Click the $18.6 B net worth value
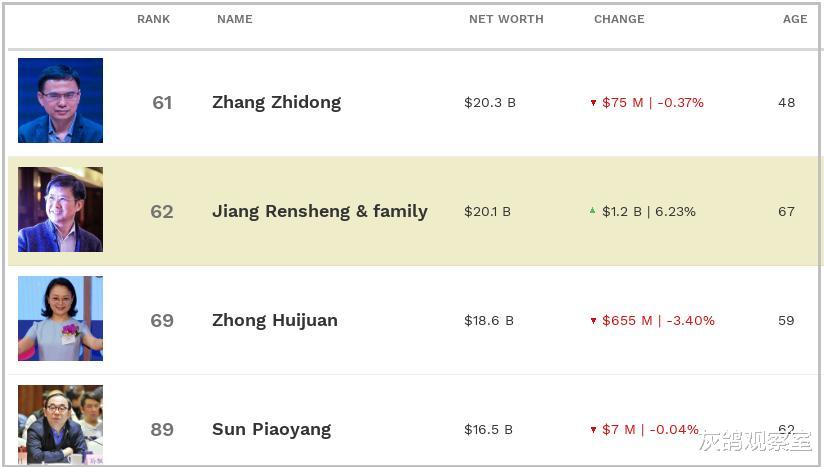The width and height of the screenshot is (824, 467). [489, 320]
